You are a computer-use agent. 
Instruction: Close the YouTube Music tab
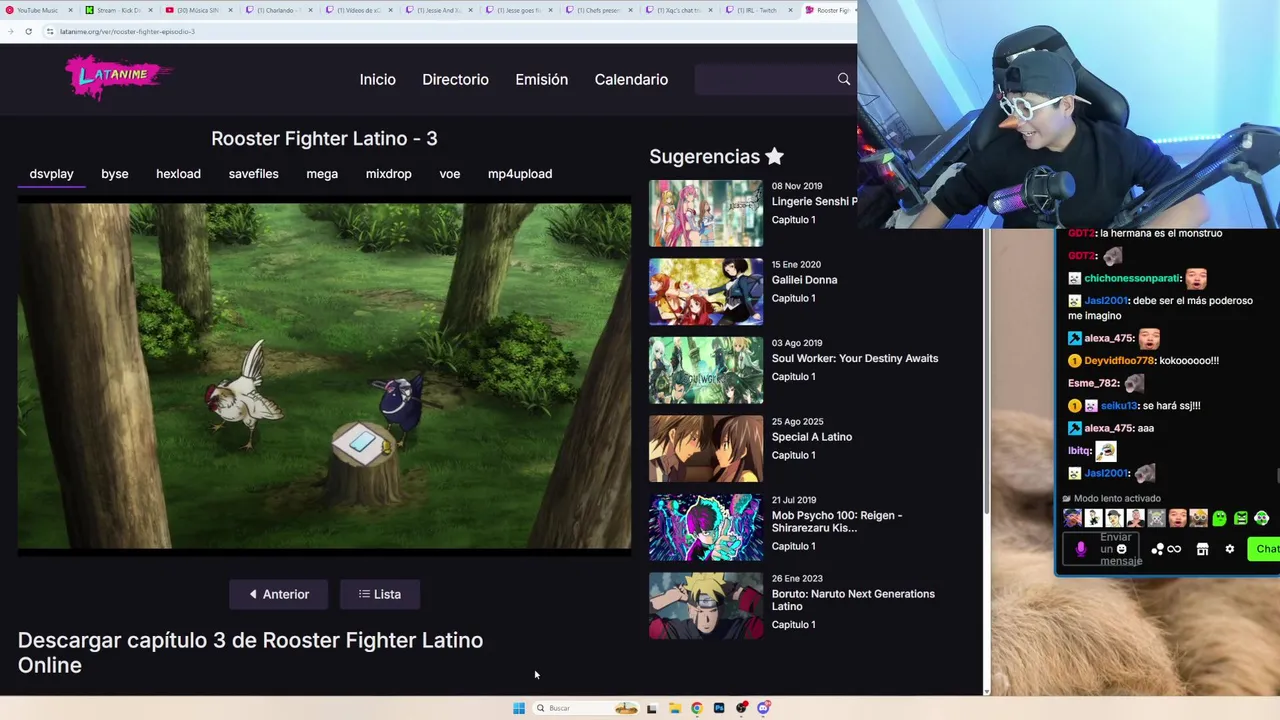click(70, 10)
